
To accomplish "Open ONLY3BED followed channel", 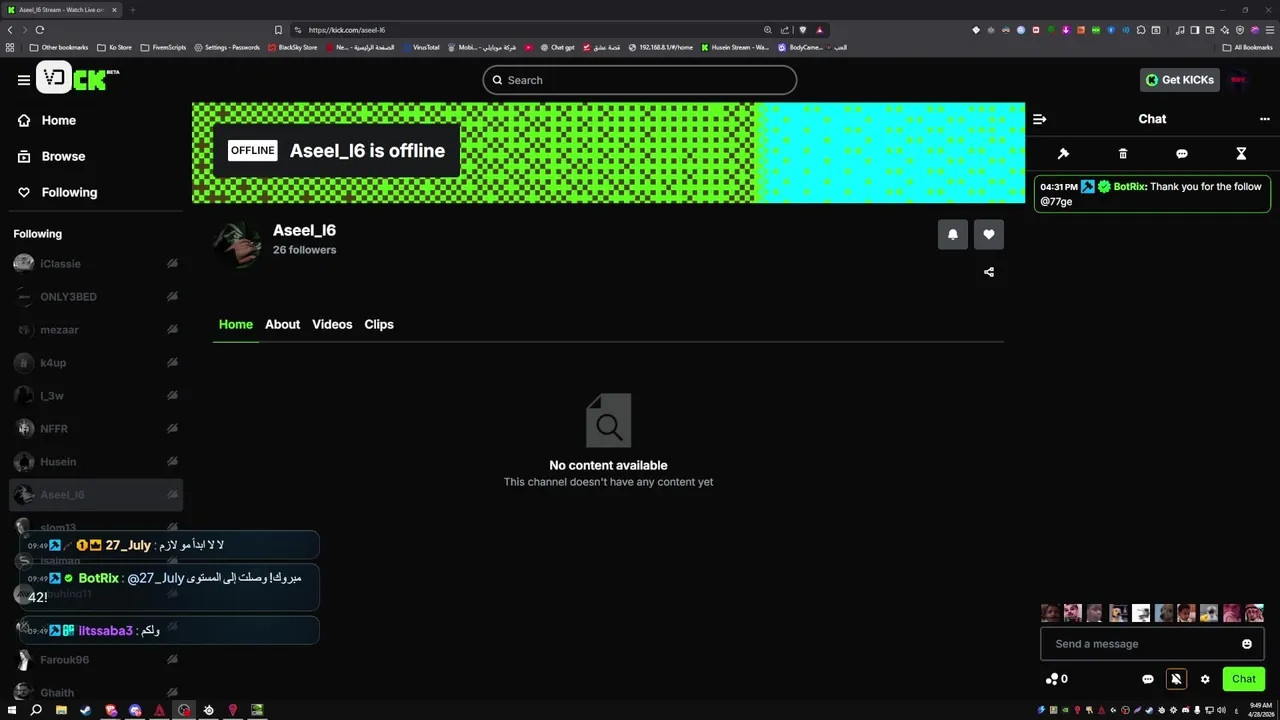I will click(x=96, y=297).
